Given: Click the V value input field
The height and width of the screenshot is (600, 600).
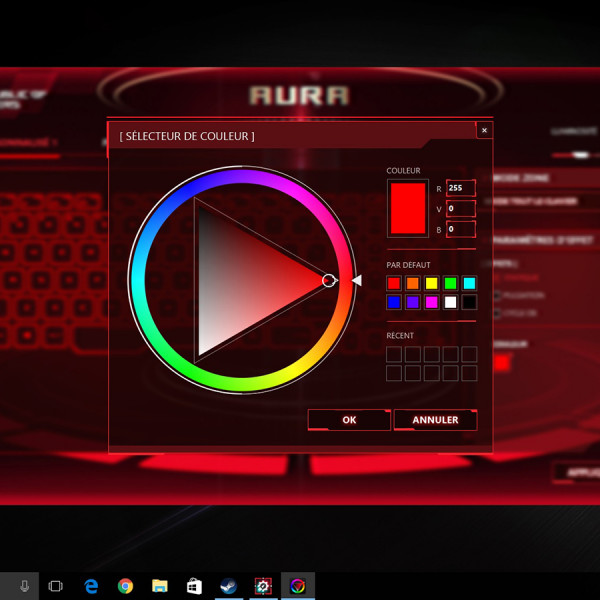Looking at the screenshot, I should click(461, 208).
